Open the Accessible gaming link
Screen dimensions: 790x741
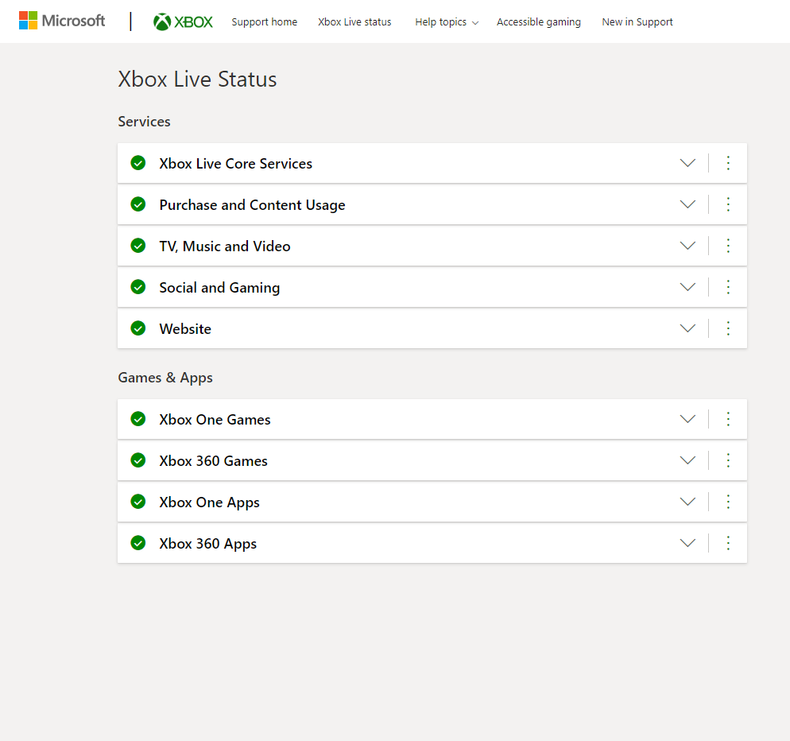(x=538, y=22)
